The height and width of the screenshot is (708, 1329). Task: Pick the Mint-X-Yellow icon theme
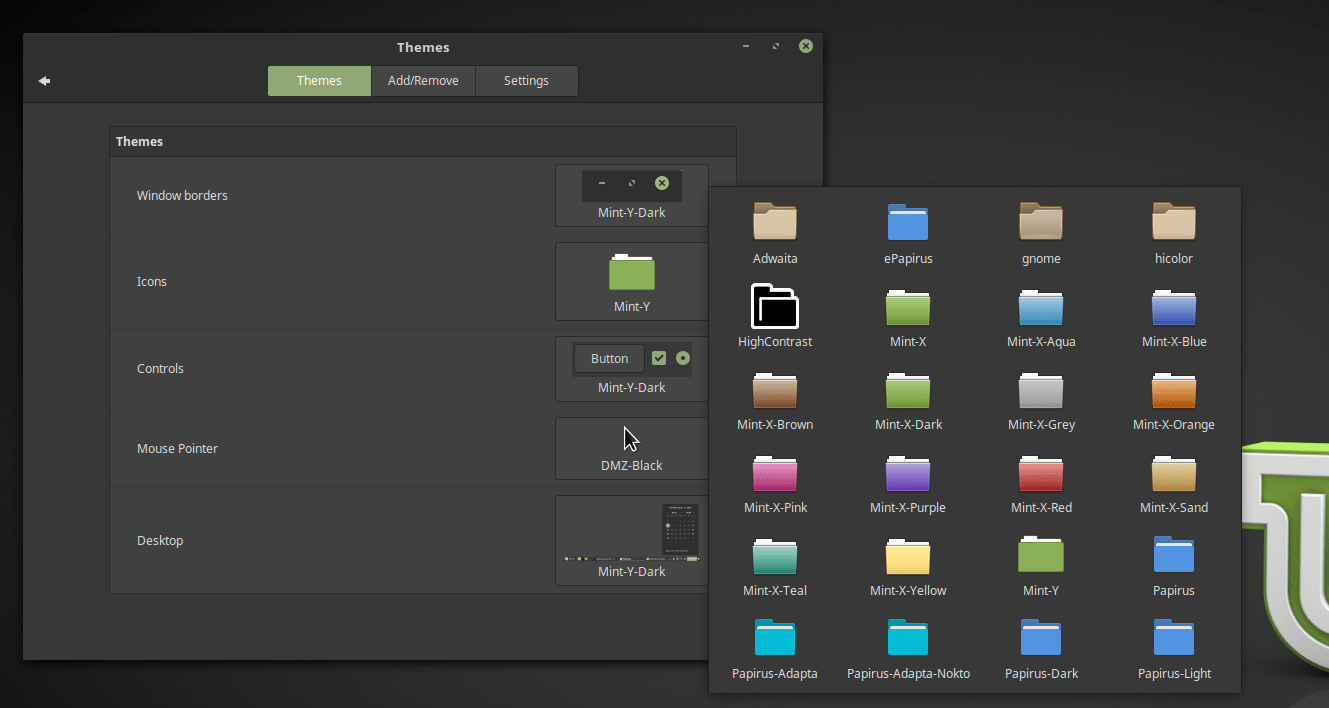[x=908, y=562]
